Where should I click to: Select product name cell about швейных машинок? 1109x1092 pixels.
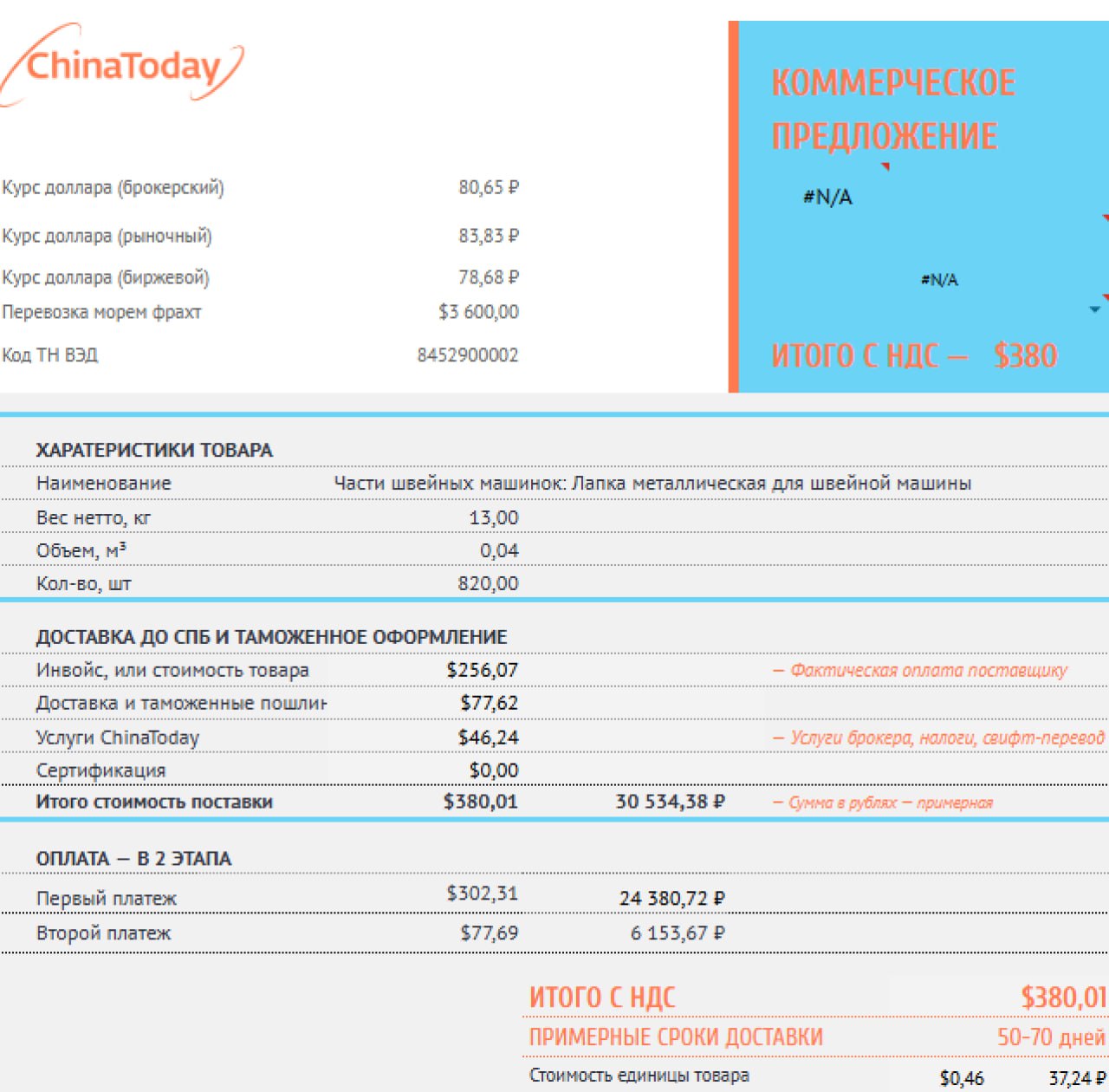(652, 484)
